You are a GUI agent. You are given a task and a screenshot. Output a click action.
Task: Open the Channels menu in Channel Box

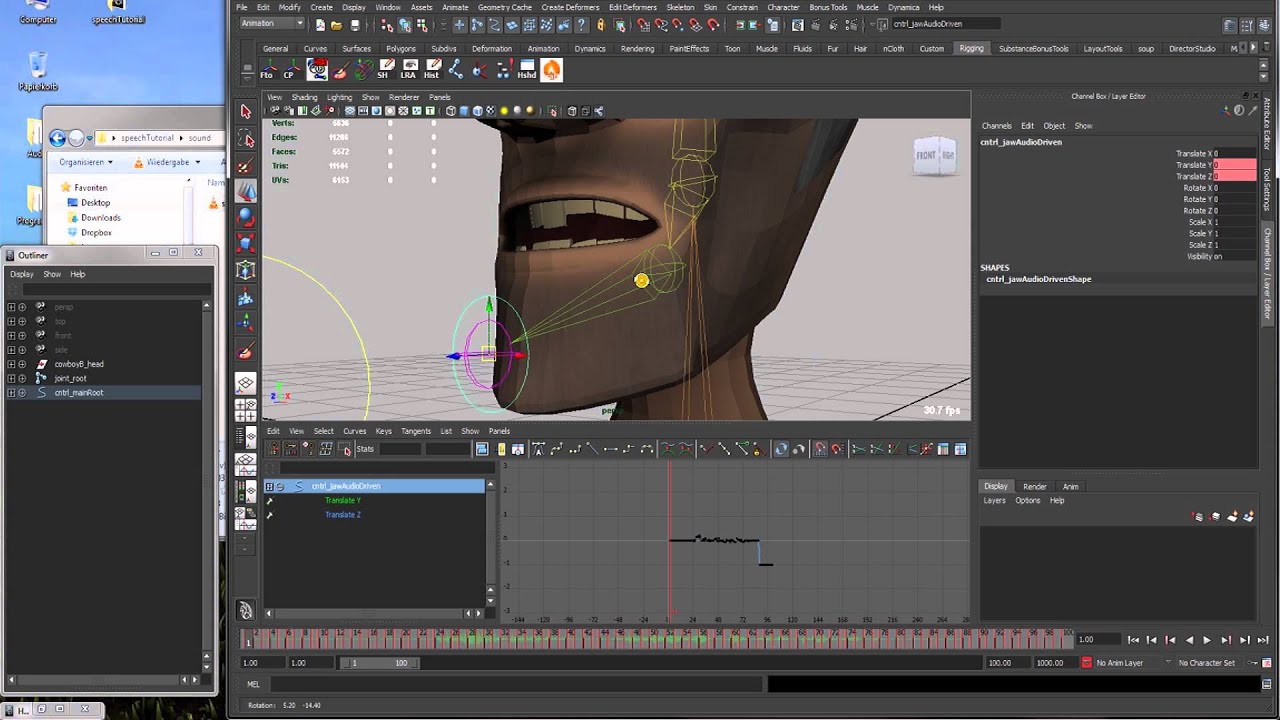pos(996,126)
